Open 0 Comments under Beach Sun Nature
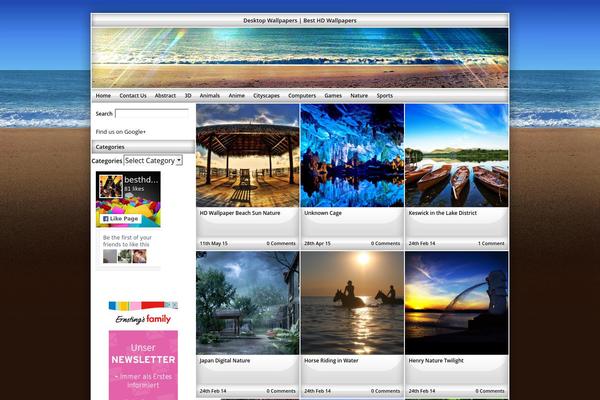Screen dimensions: 600x400 (281, 243)
